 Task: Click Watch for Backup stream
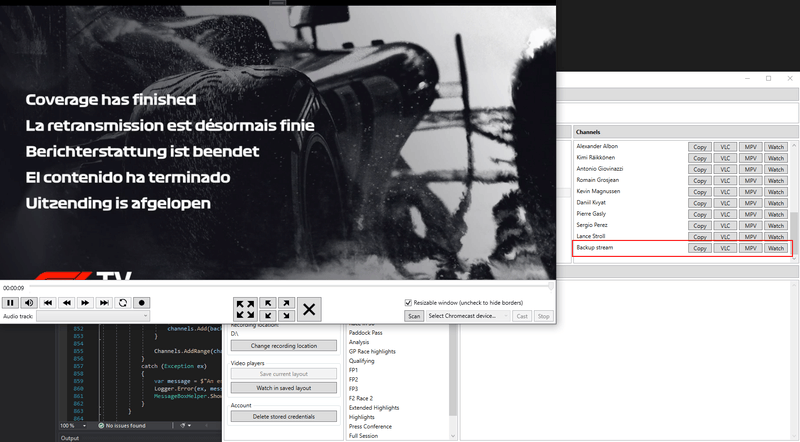(x=776, y=248)
